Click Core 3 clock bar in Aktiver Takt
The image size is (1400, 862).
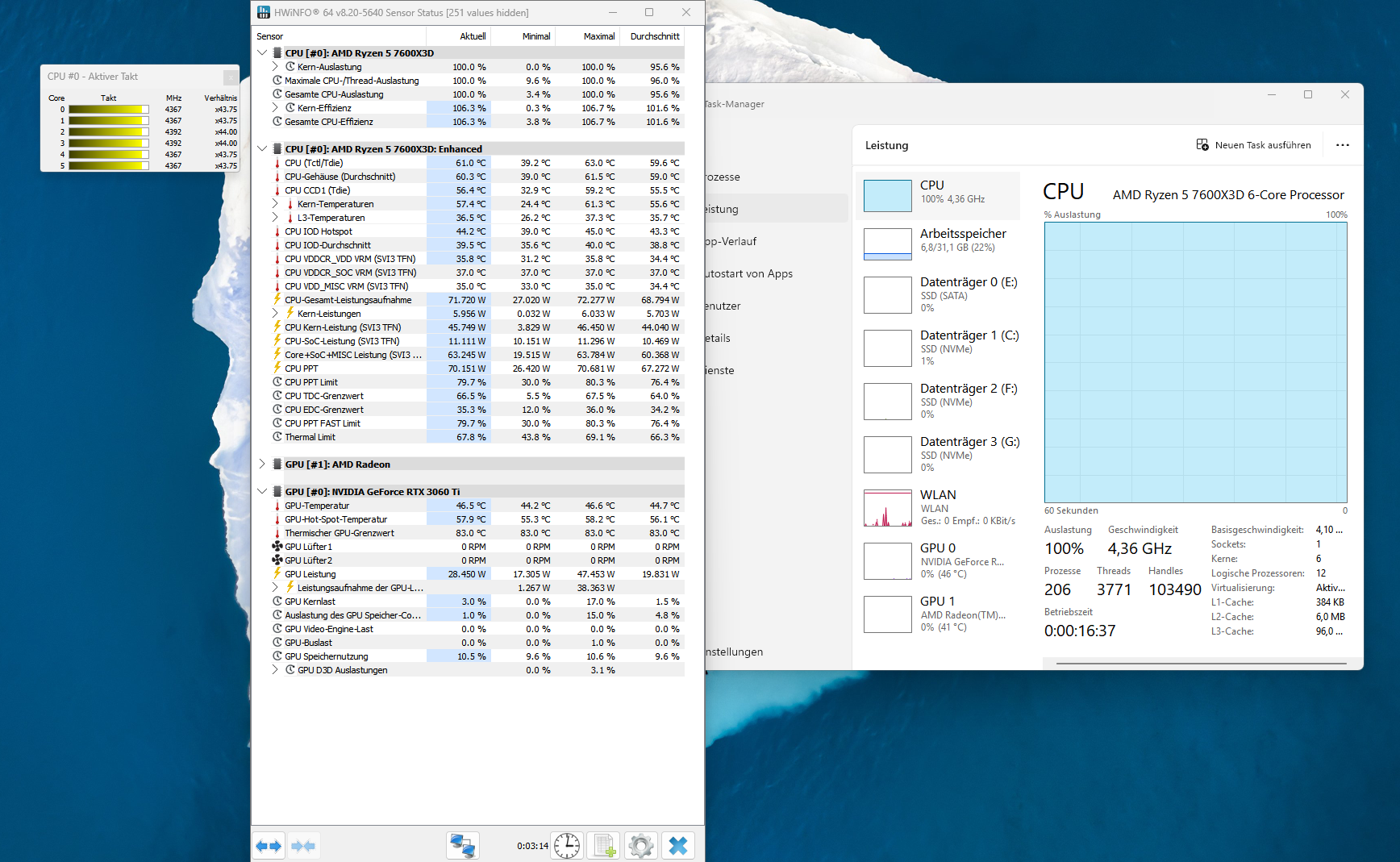109,144
